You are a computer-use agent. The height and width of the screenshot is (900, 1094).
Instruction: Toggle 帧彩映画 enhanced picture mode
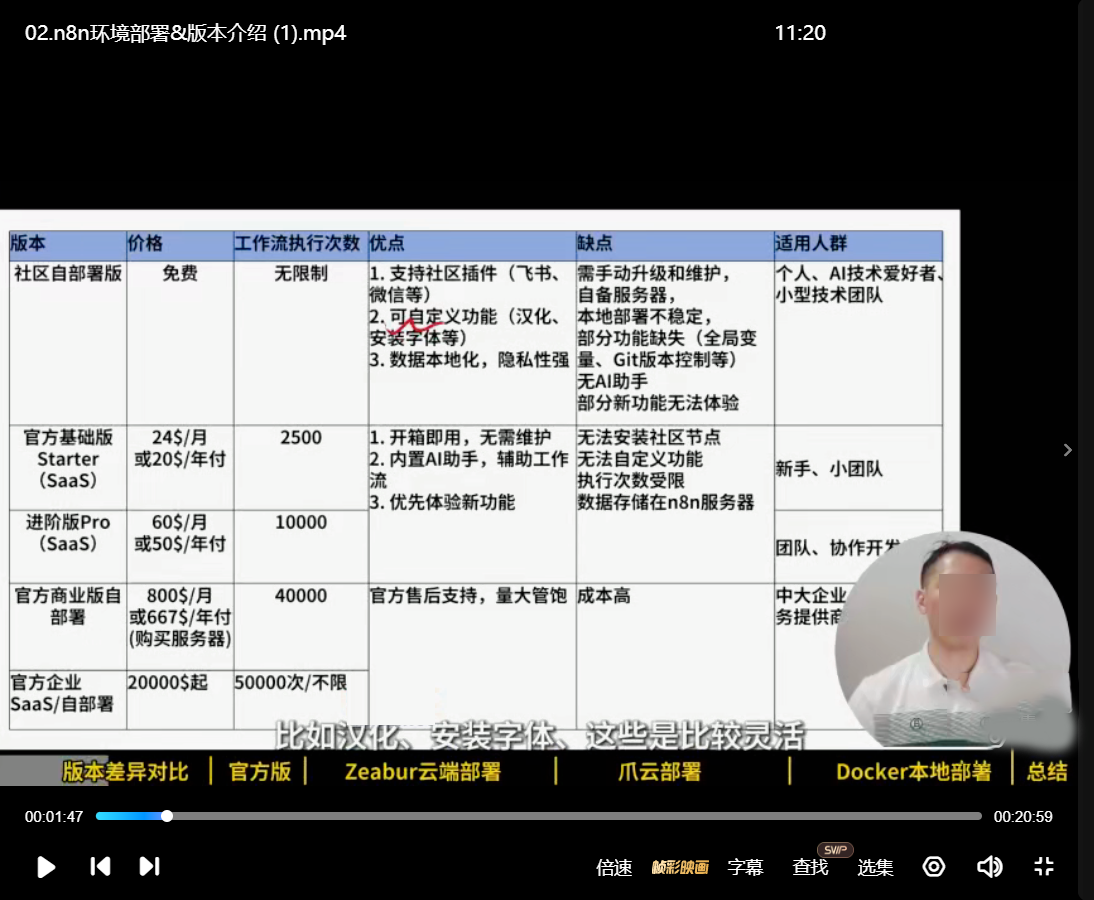[680, 867]
